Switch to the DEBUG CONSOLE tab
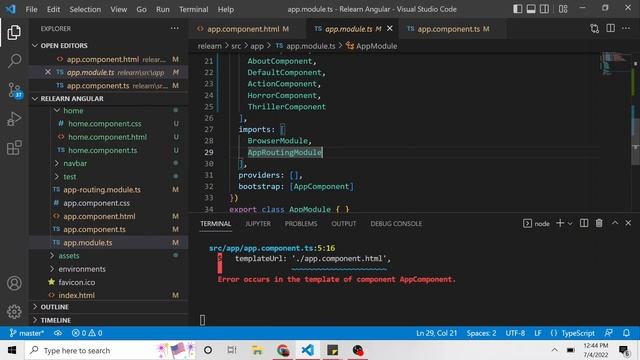 [x=396, y=224]
